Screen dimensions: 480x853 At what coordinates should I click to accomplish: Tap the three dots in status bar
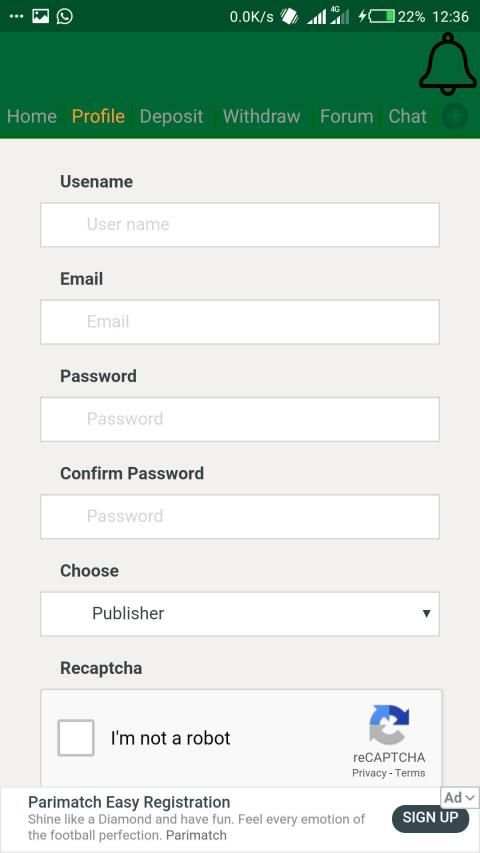(16, 16)
